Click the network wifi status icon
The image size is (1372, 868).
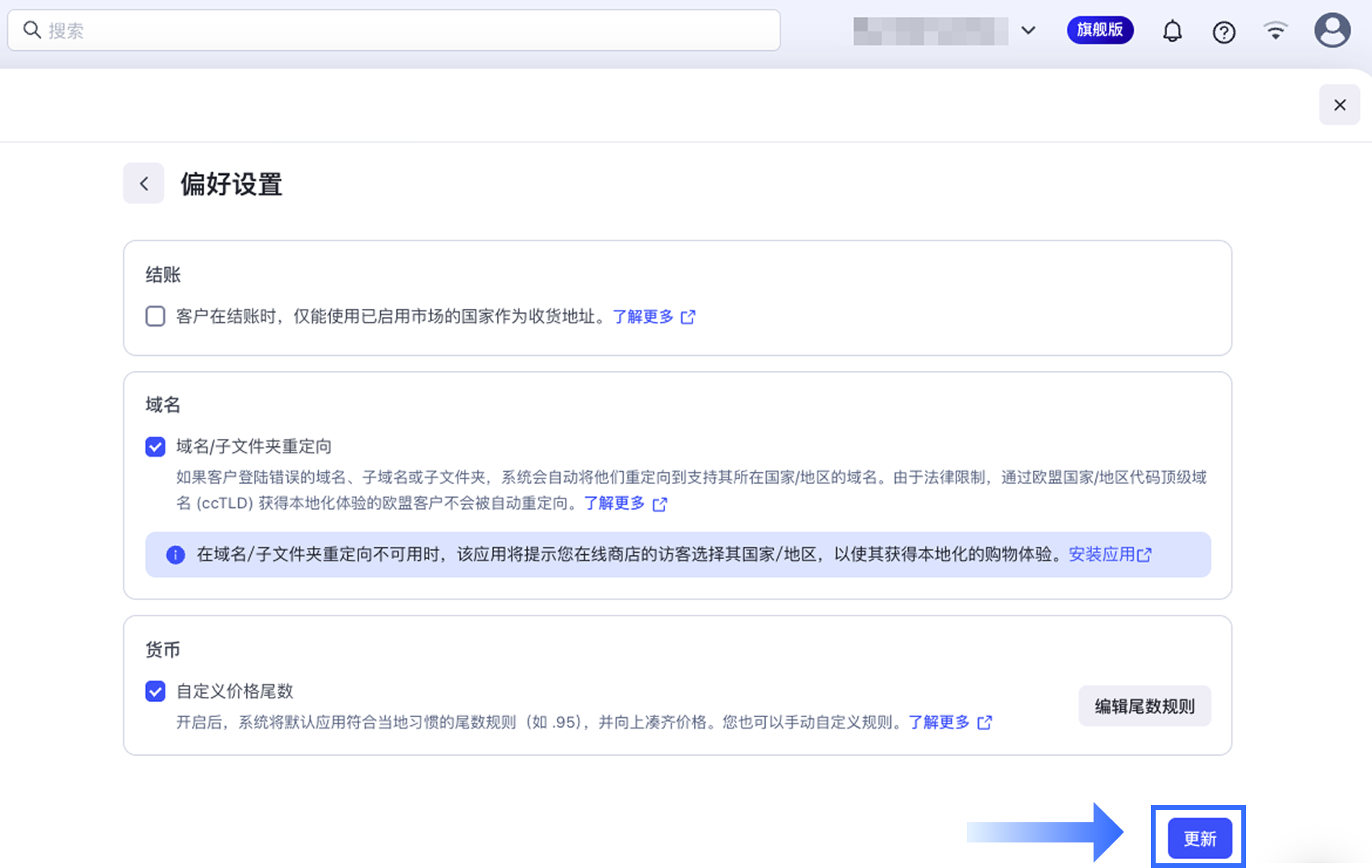(1275, 31)
